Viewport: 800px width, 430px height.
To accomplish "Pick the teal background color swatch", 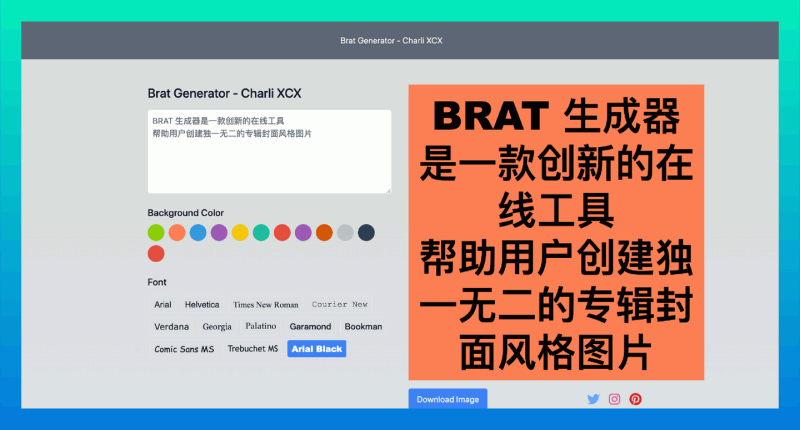I will [x=261, y=233].
